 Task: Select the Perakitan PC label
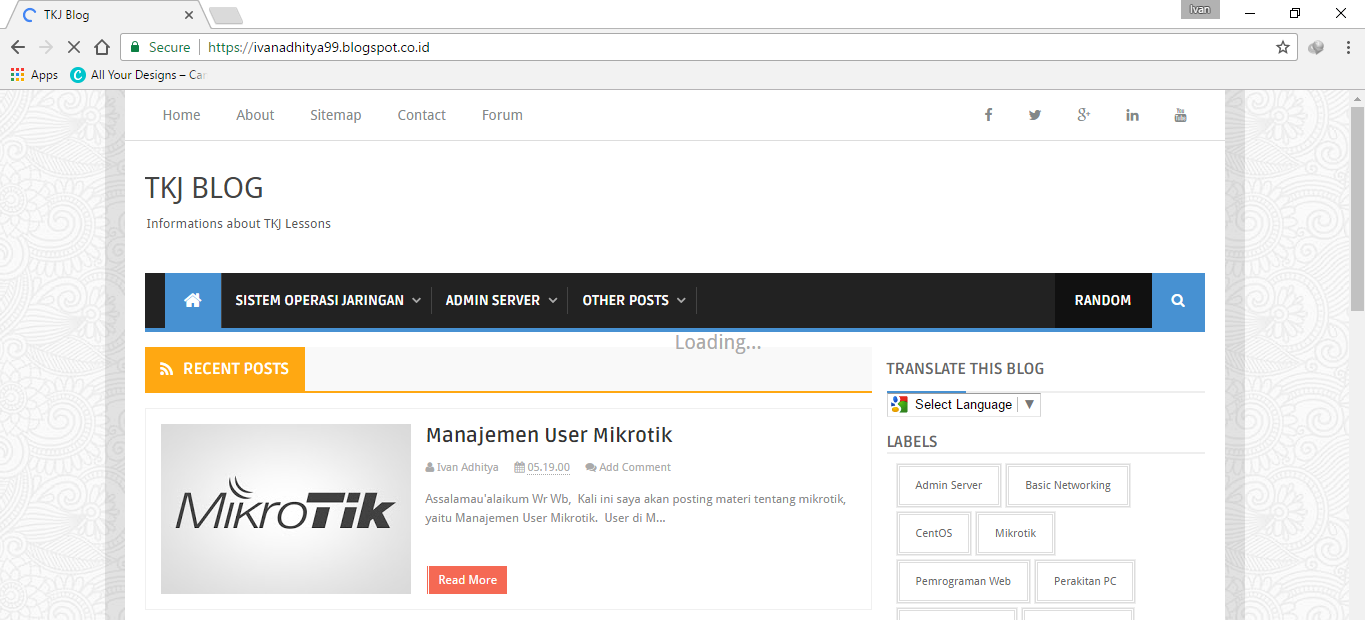pos(1085,581)
